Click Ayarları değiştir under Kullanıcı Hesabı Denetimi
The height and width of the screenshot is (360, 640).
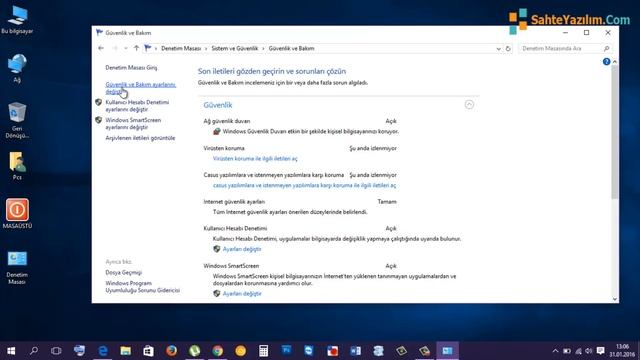242,249
